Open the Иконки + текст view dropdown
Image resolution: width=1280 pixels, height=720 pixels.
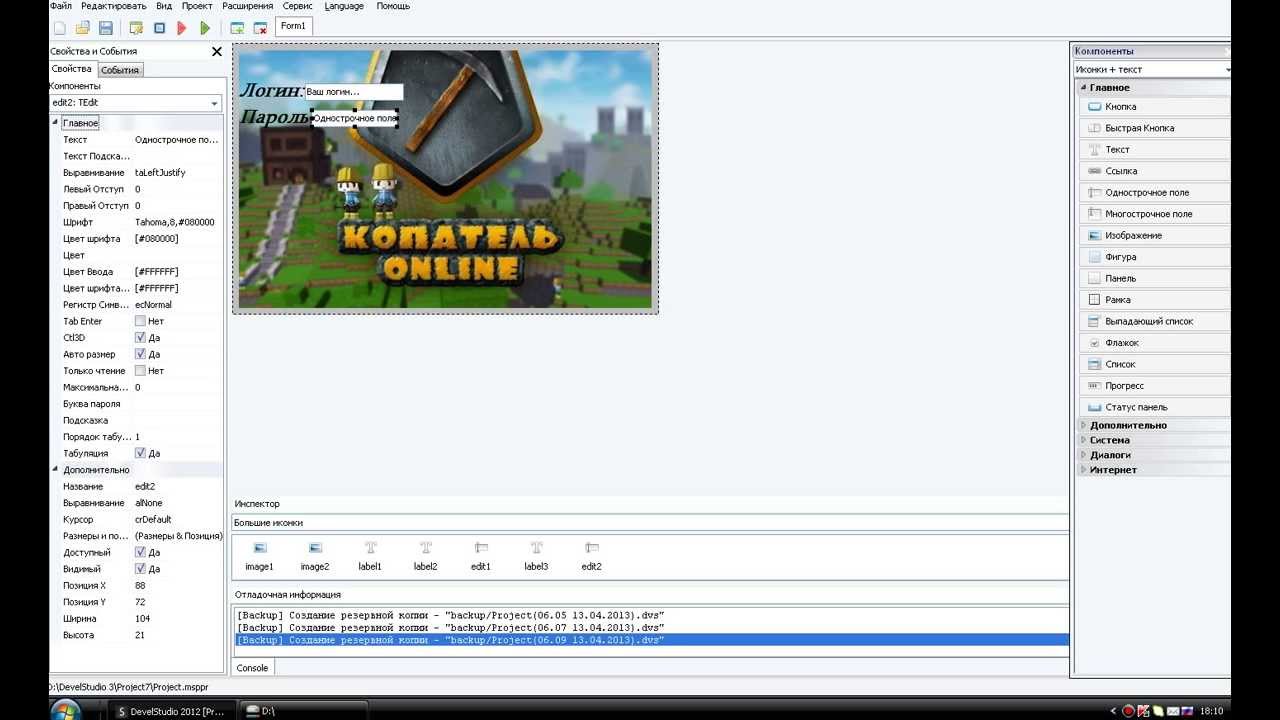tap(1227, 70)
